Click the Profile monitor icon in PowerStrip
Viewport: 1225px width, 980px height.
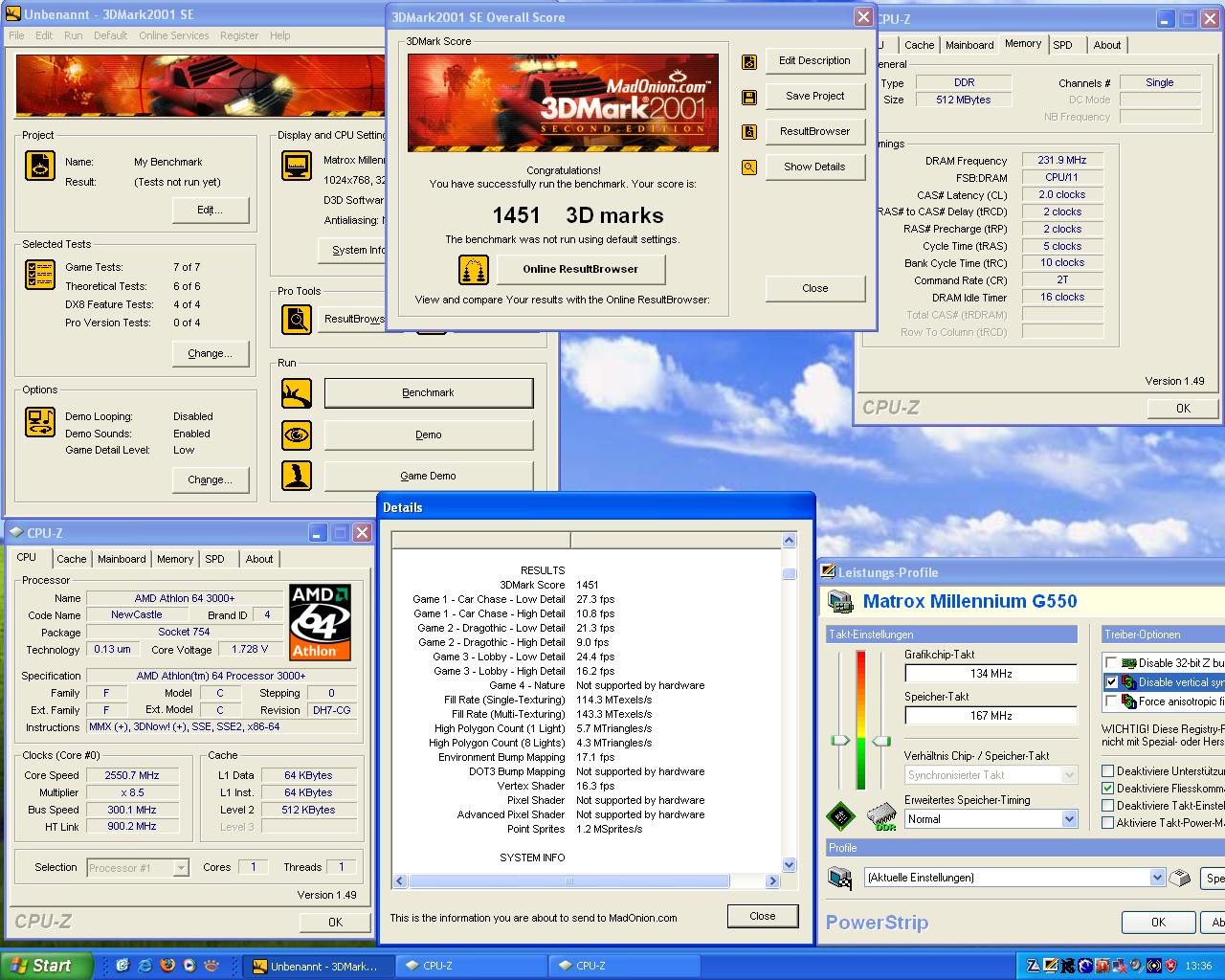coord(840,878)
